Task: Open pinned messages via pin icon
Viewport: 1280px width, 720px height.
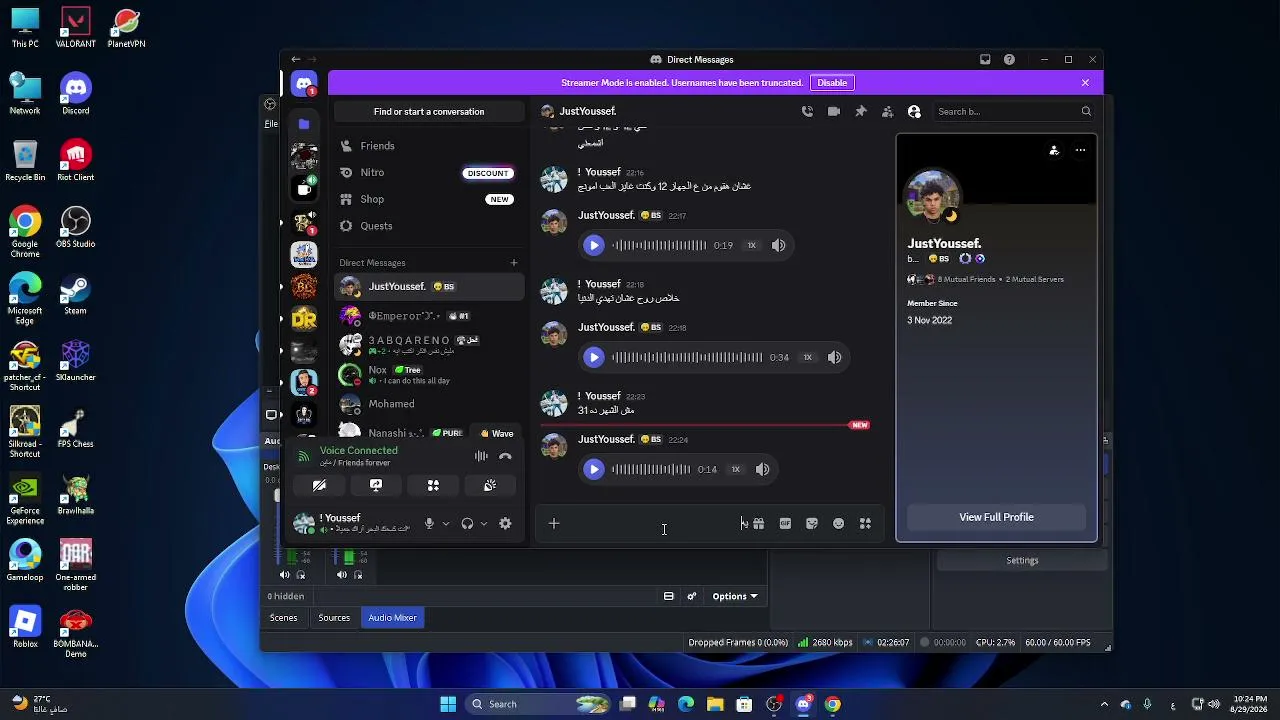Action: [860, 111]
